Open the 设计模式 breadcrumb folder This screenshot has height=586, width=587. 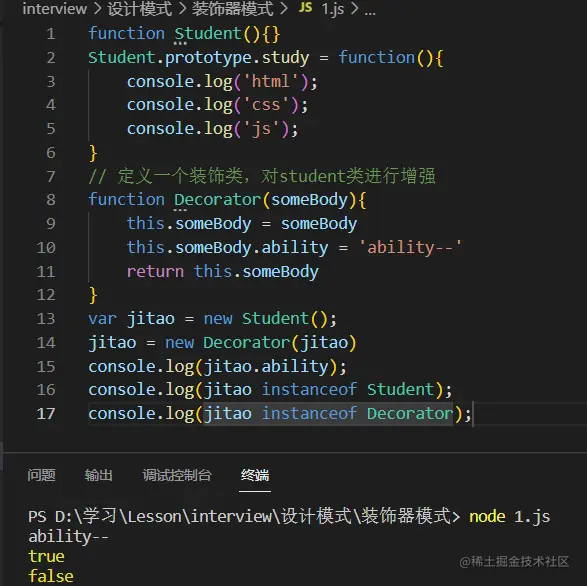click(139, 8)
